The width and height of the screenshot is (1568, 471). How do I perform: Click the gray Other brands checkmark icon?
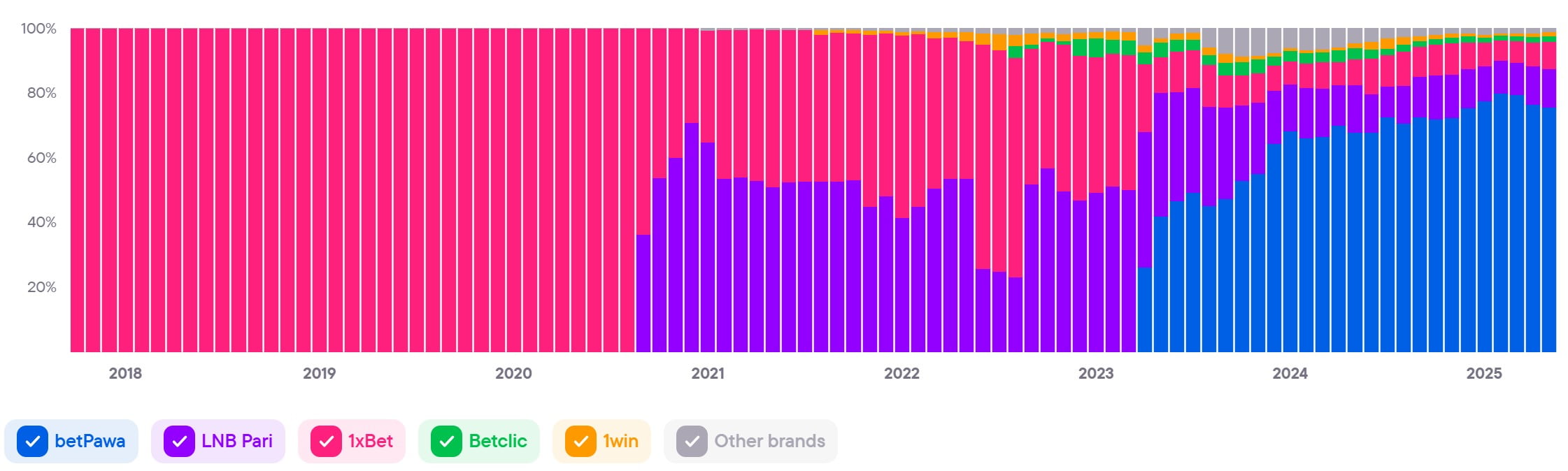click(x=692, y=442)
